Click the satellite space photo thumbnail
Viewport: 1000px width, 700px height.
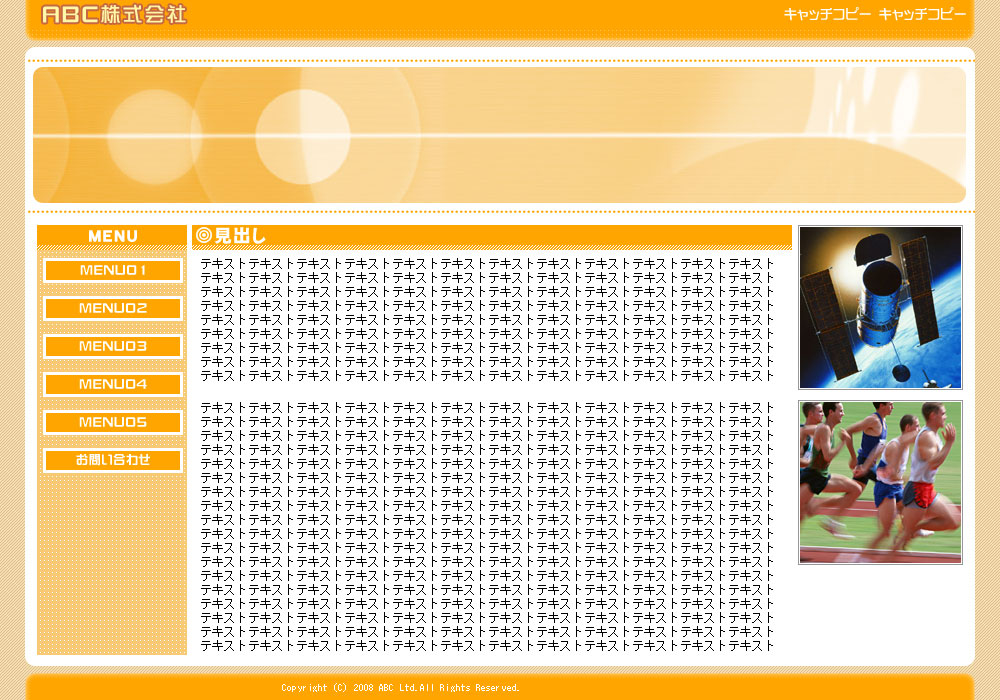(880, 307)
